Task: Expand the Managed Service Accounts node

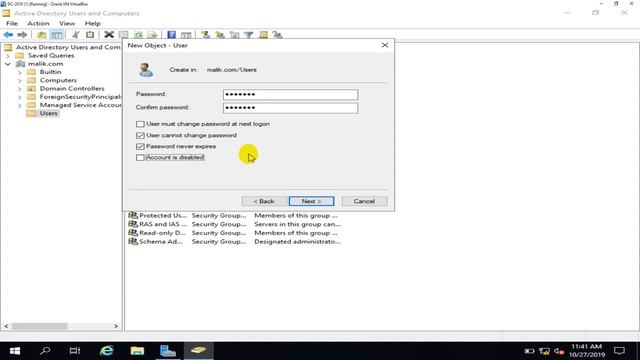Action: (x=20, y=105)
